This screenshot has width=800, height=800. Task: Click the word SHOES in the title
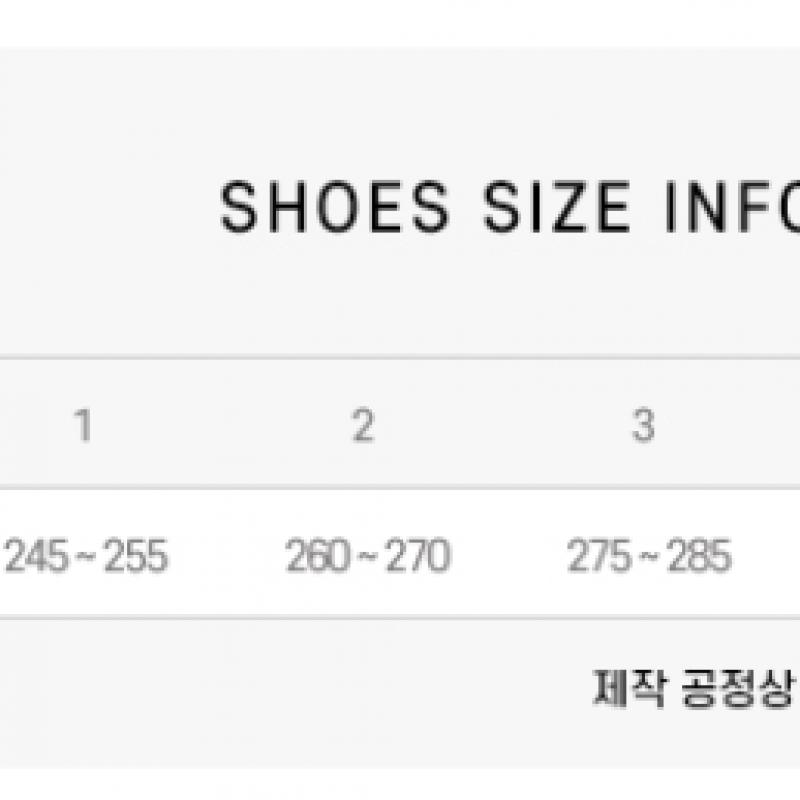click(335, 208)
